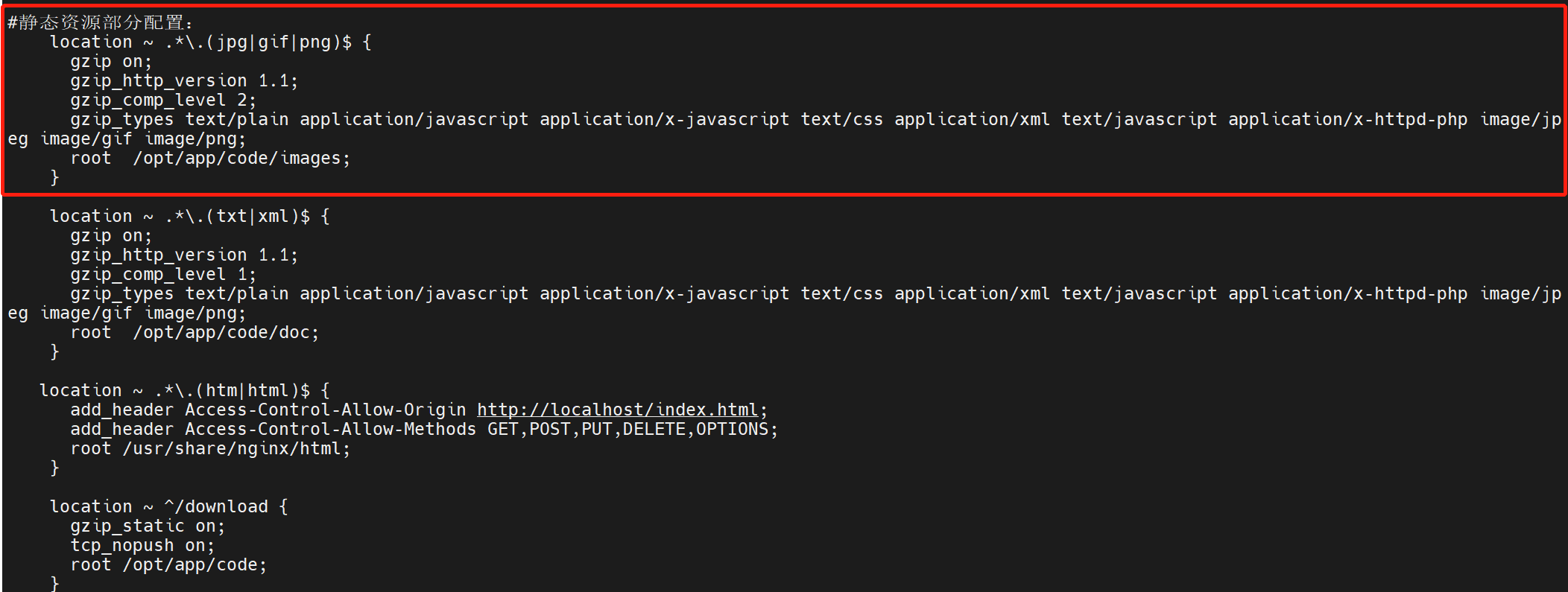Click 'GET,POST,PUT,DELETE,OPTIONS;' text
This screenshot has width=1568, height=592.
click(x=632, y=429)
